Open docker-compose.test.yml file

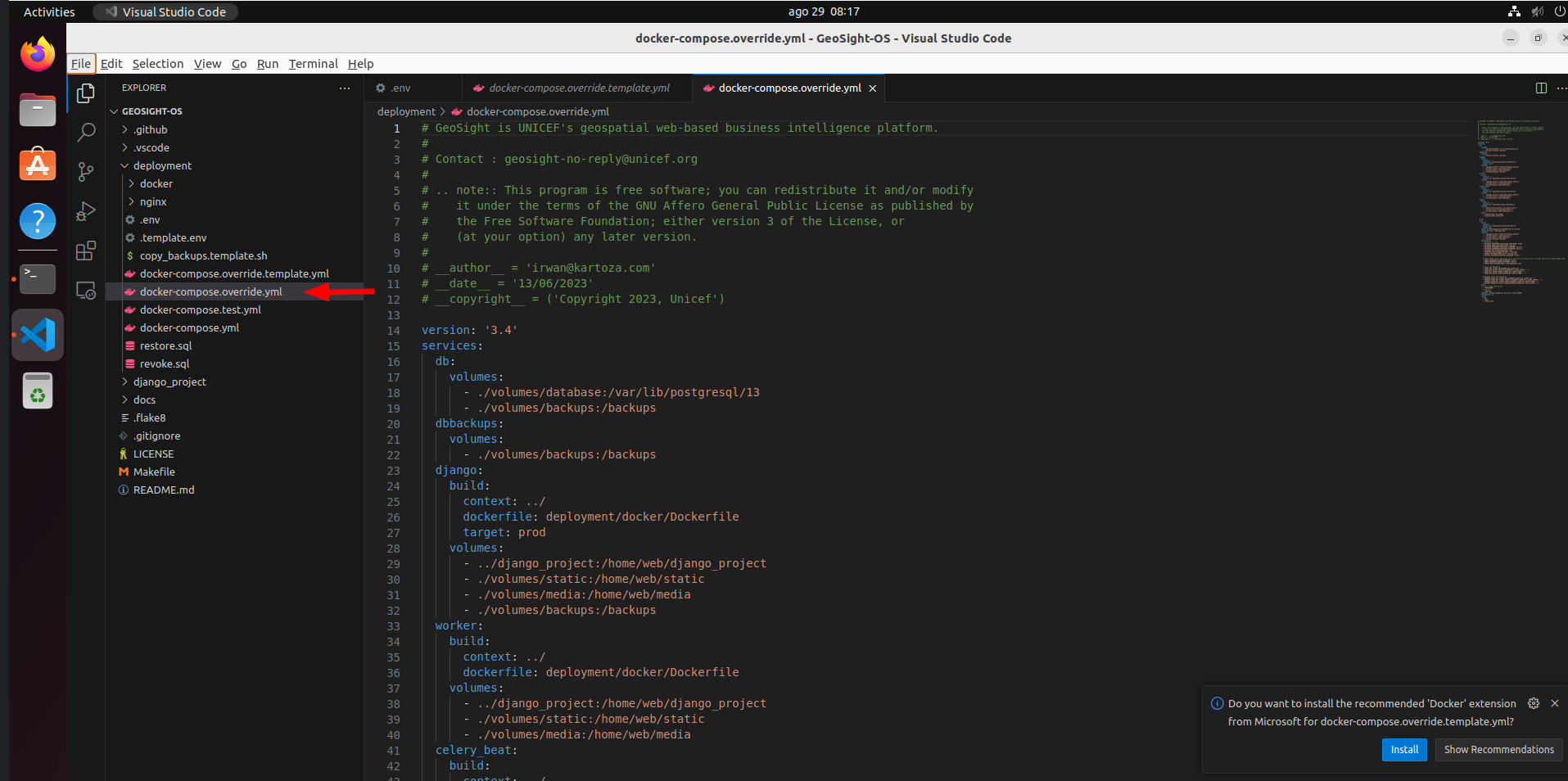(x=234, y=309)
